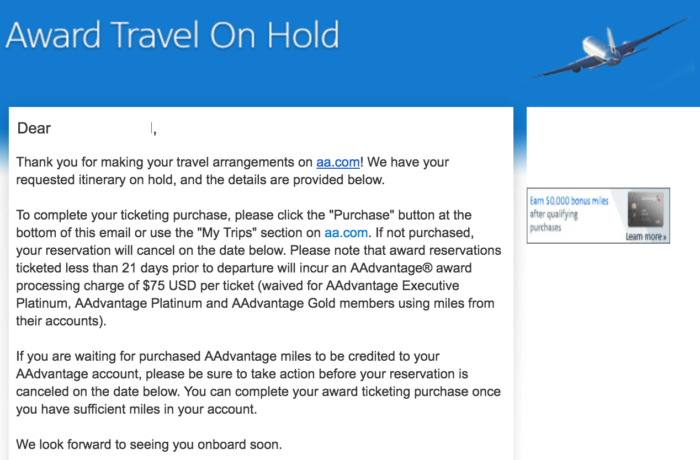Click the "Dear" greeting word
This screenshot has height=460, width=700.
(x=34, y=129)
